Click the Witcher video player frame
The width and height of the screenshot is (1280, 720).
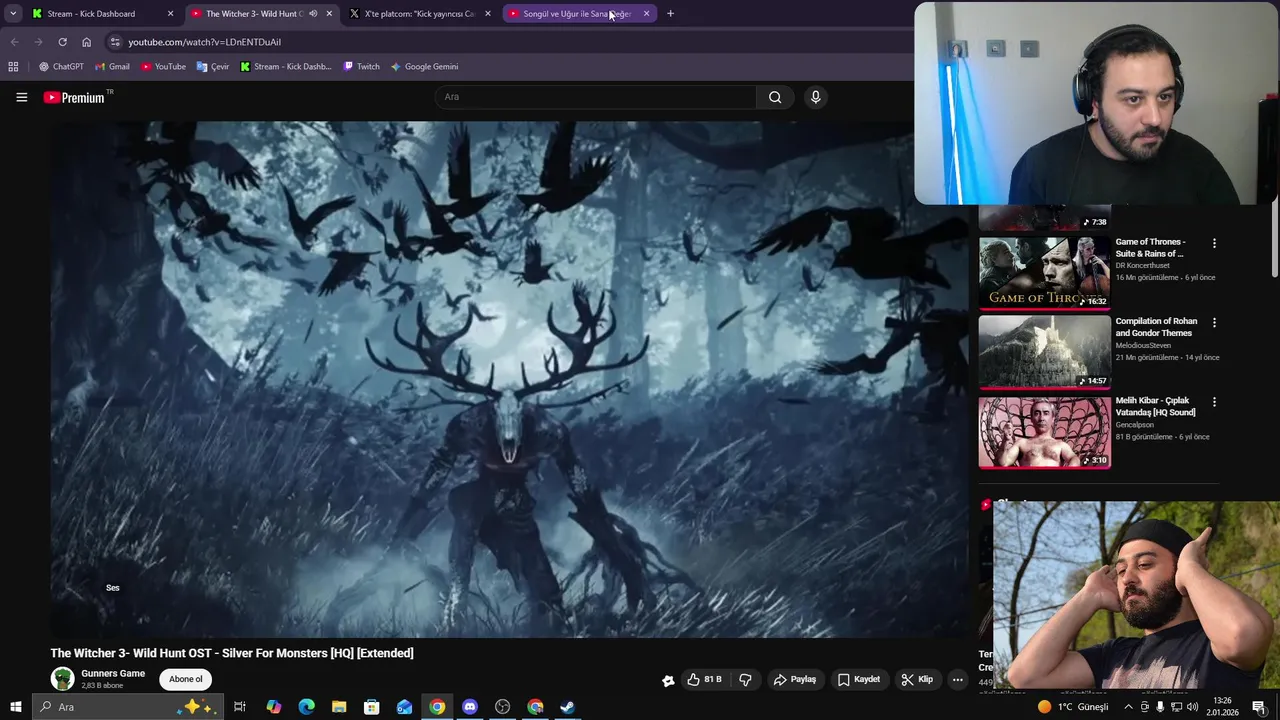coord(510,380)
